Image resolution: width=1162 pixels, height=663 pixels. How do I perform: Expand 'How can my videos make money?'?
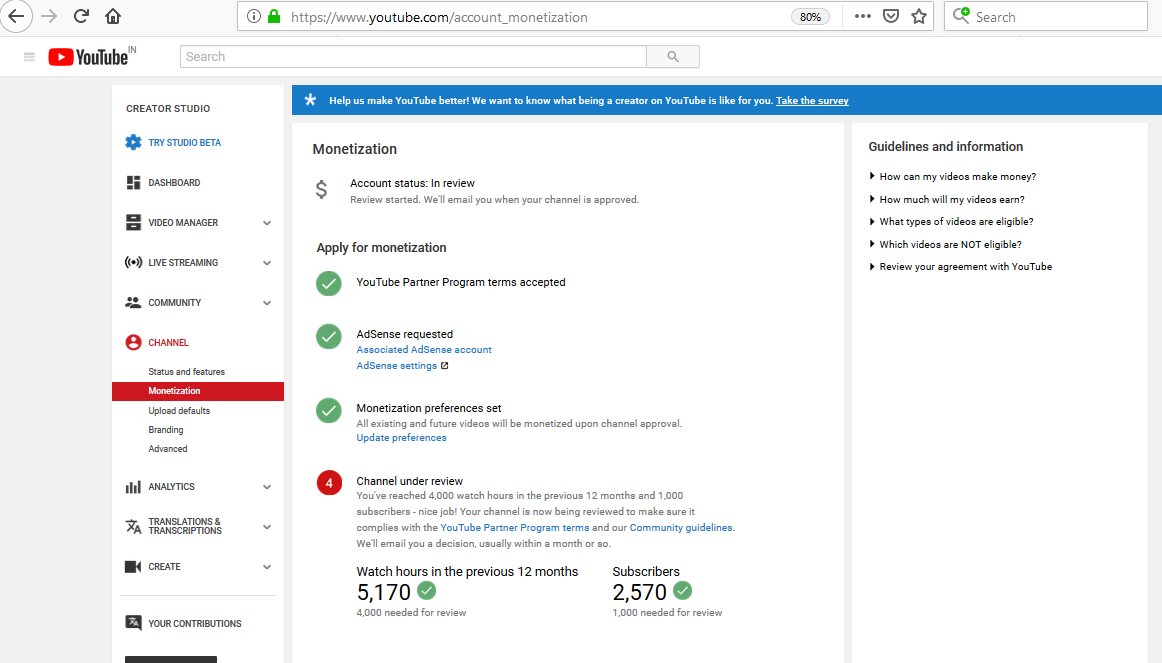click(x=953, y=176)
